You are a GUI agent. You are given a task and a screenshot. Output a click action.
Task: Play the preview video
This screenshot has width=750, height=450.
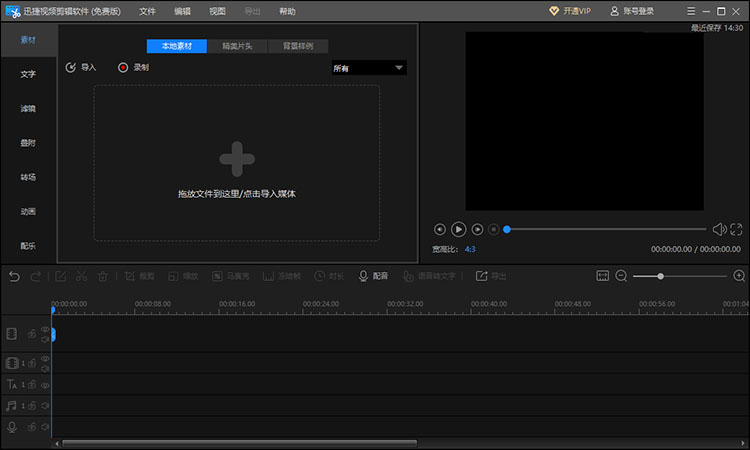pos(458,230)
